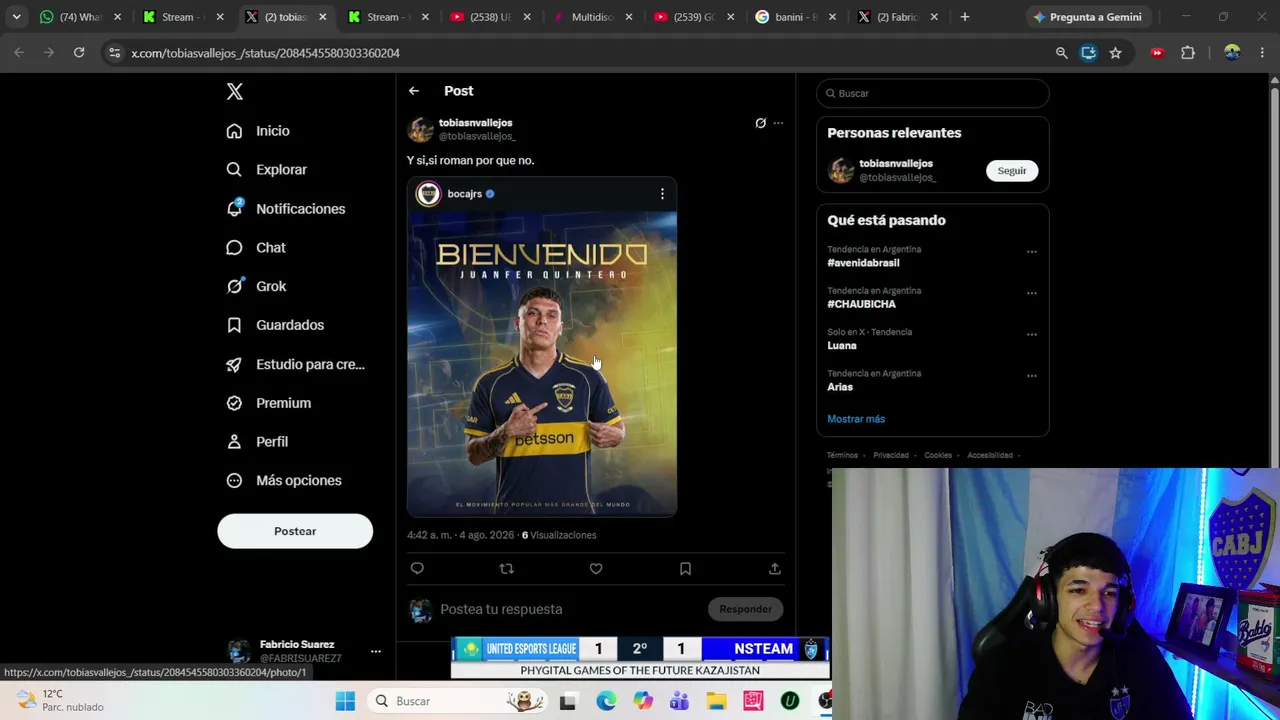Viewport: 1280px width, 720px height.
Task: Open Task View on the taskbar
Action: tap(568, 701)
